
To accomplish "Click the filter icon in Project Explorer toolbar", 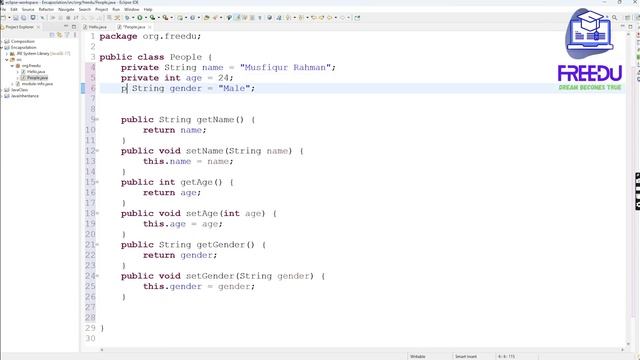I will pos(67,35).
